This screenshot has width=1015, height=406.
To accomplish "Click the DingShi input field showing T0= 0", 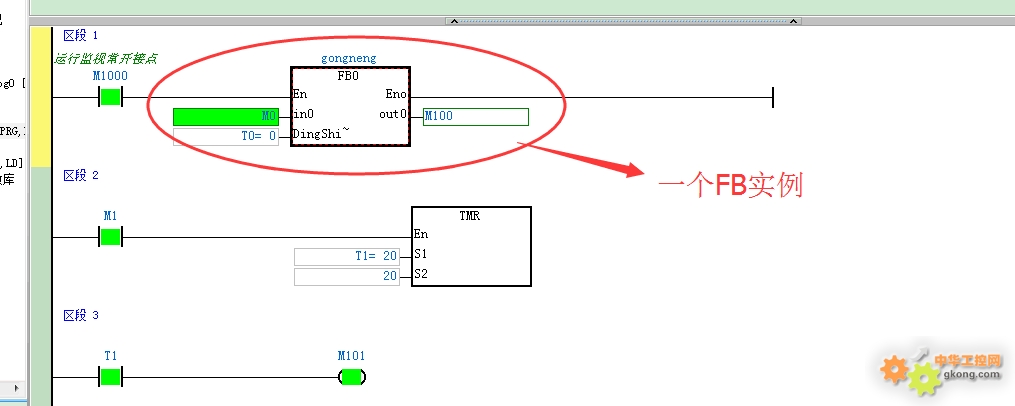I will [x=225, y=136].
